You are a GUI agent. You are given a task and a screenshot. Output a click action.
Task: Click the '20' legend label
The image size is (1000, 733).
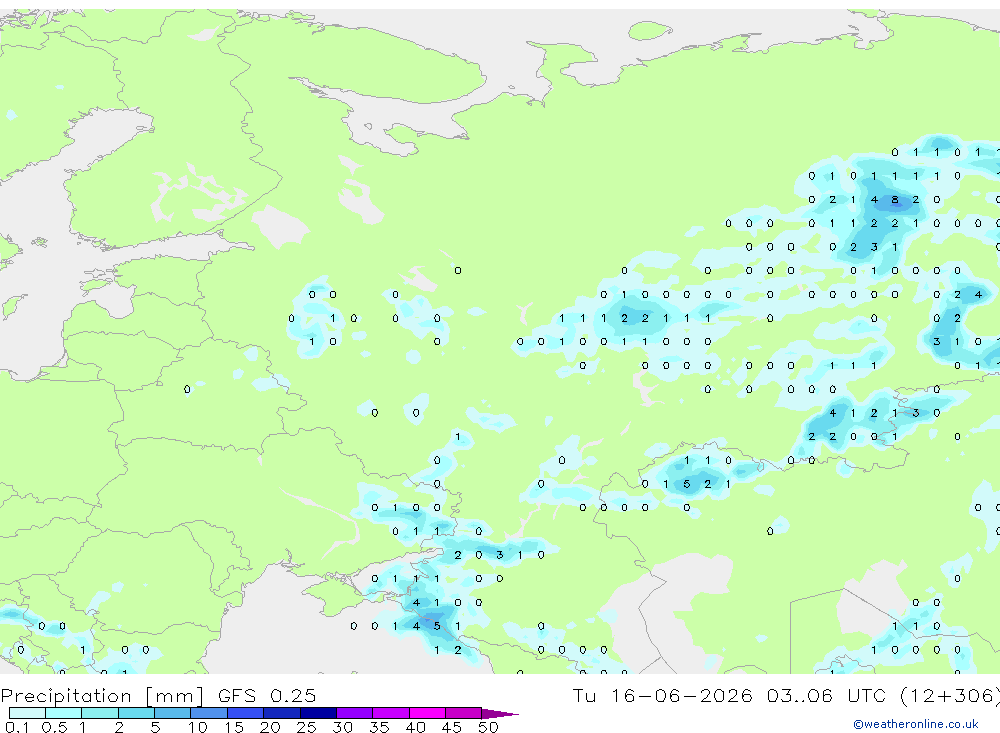(270, 727)
